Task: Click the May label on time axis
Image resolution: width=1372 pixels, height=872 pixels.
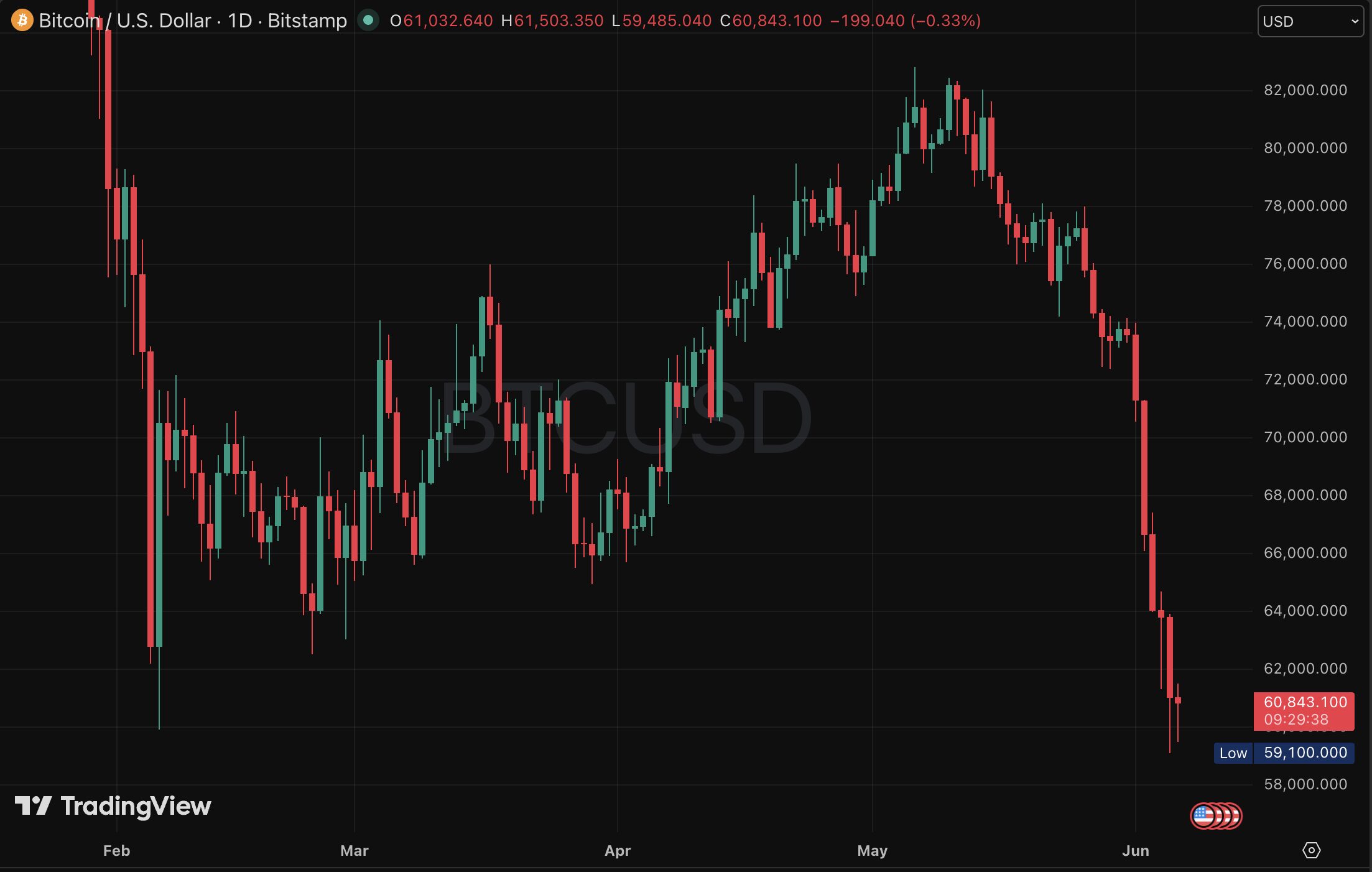Action: tap(872, 850)
